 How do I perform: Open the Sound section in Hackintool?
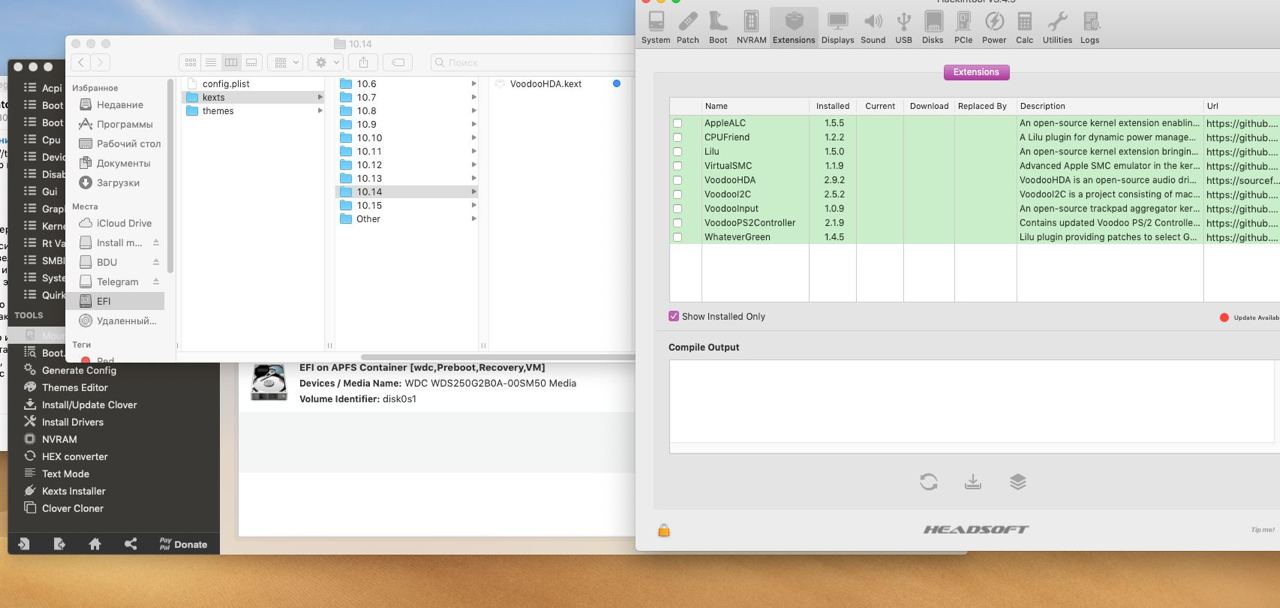[873, 27]
